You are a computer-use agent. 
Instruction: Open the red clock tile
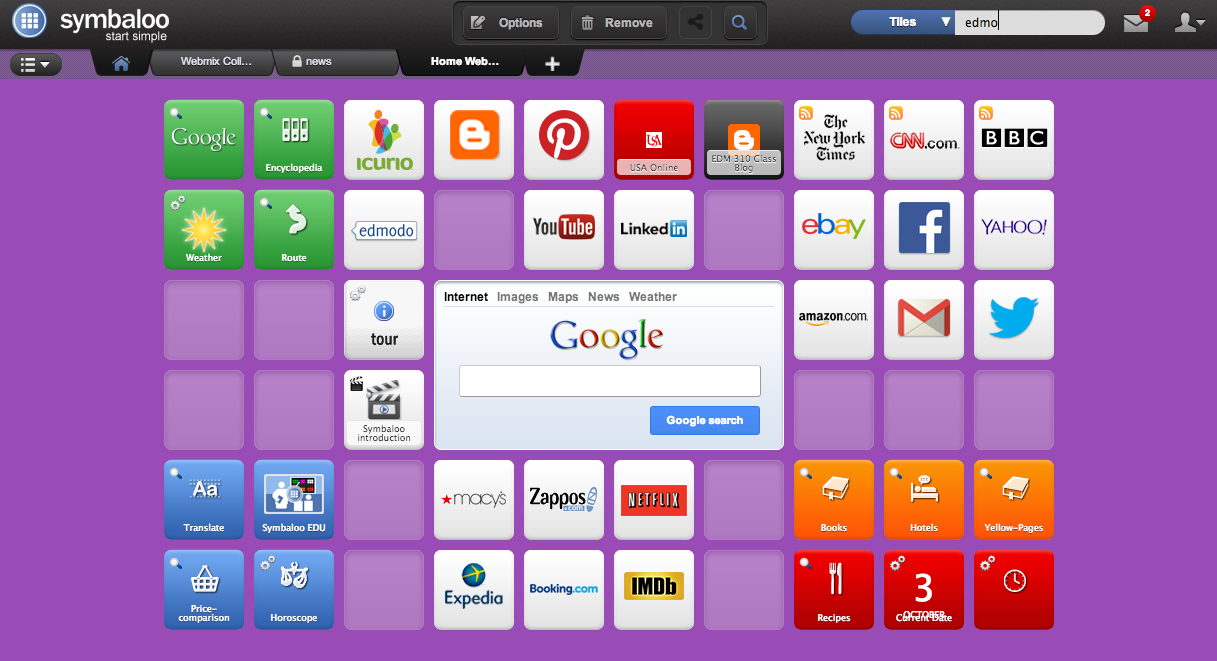click(1014, 590)
